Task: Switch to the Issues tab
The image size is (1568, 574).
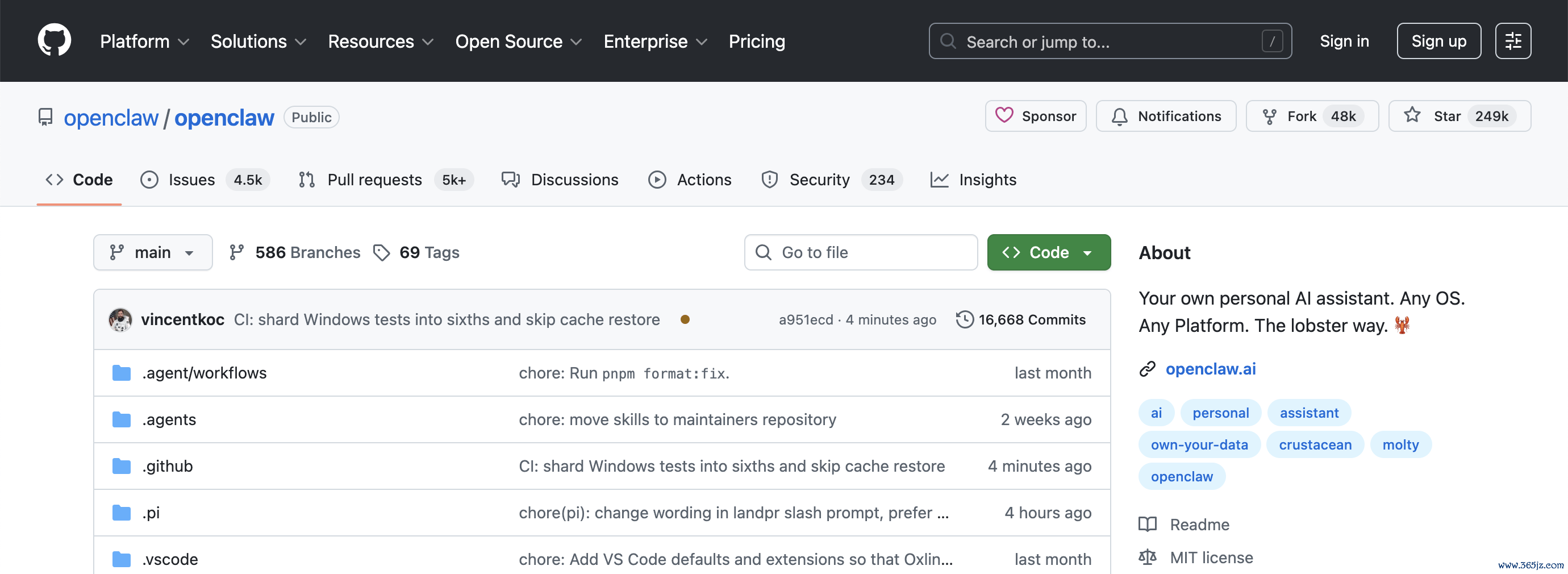Action: pyautogui.click(x=205, y=180)
